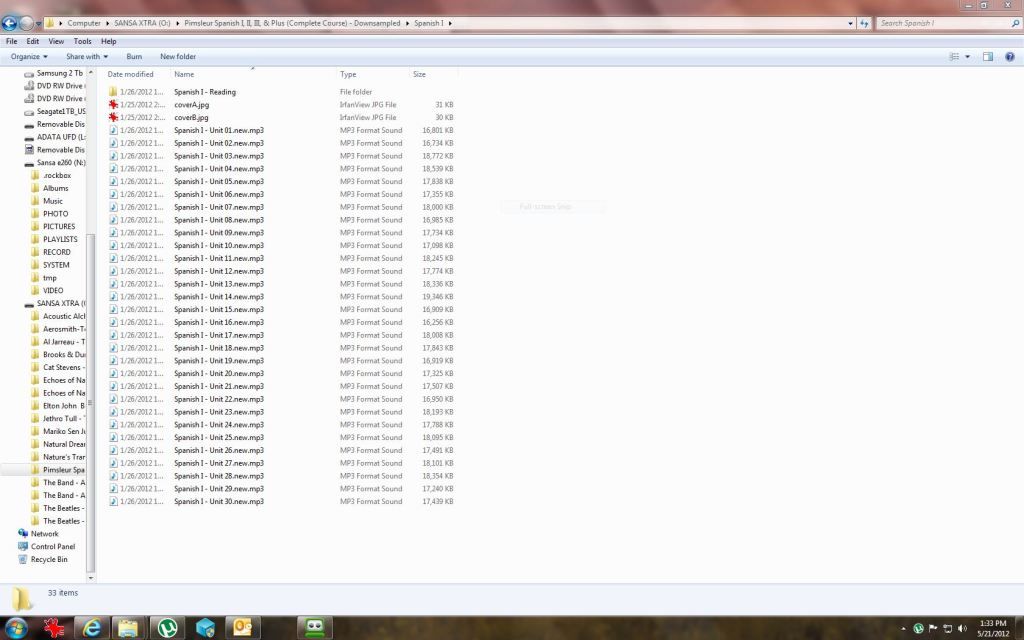
Task: Open Outlook from the taskbar
Action: pos(242,628)
